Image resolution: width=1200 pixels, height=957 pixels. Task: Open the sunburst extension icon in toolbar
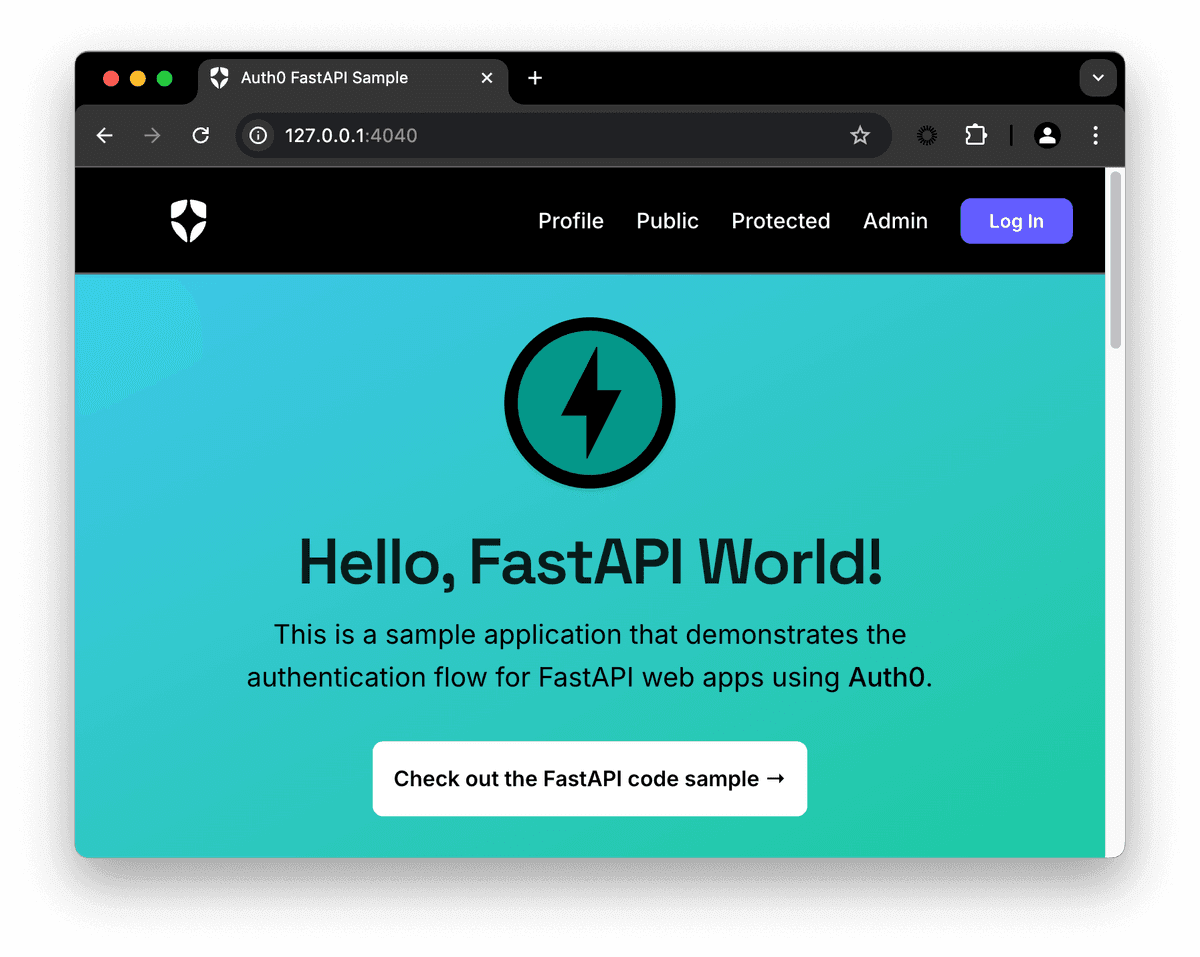coord(927,135)
